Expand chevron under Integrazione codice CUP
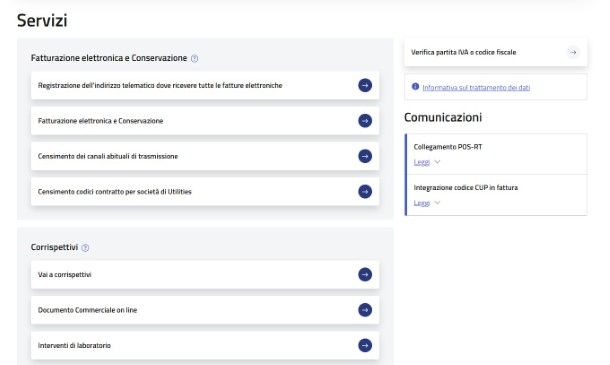Screen dimensions: 610x365 (437, 203)
